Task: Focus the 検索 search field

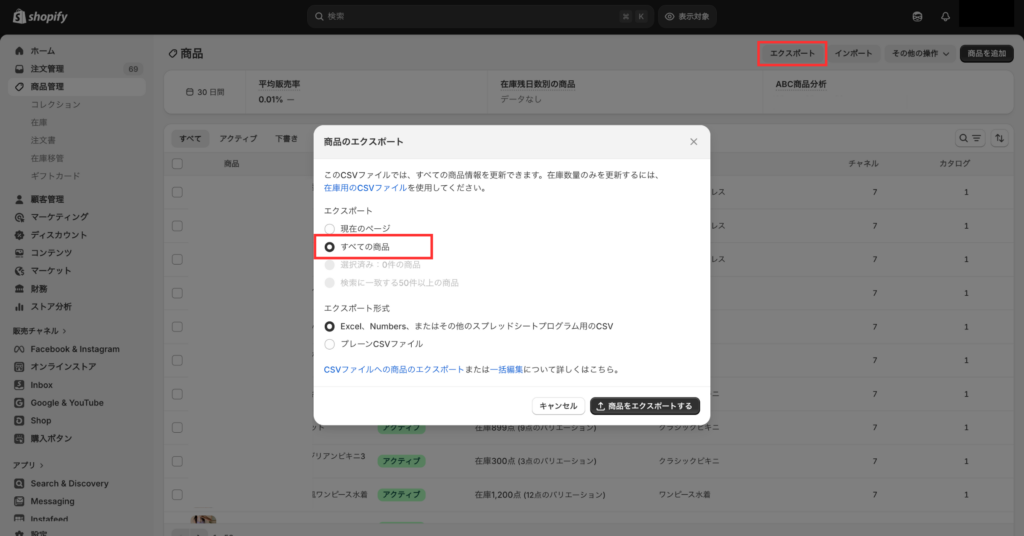Action: (480, 16)
